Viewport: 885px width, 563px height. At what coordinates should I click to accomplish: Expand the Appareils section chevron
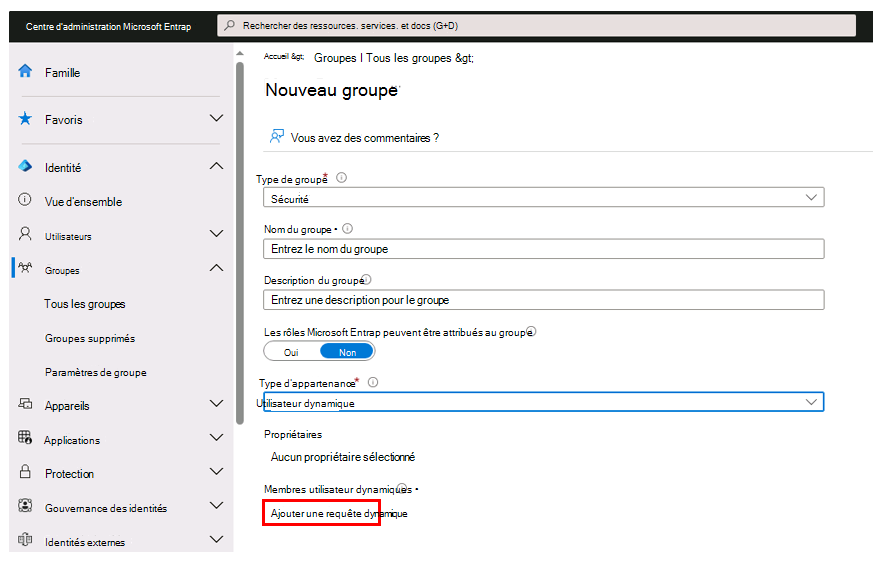tap(216, 404)
